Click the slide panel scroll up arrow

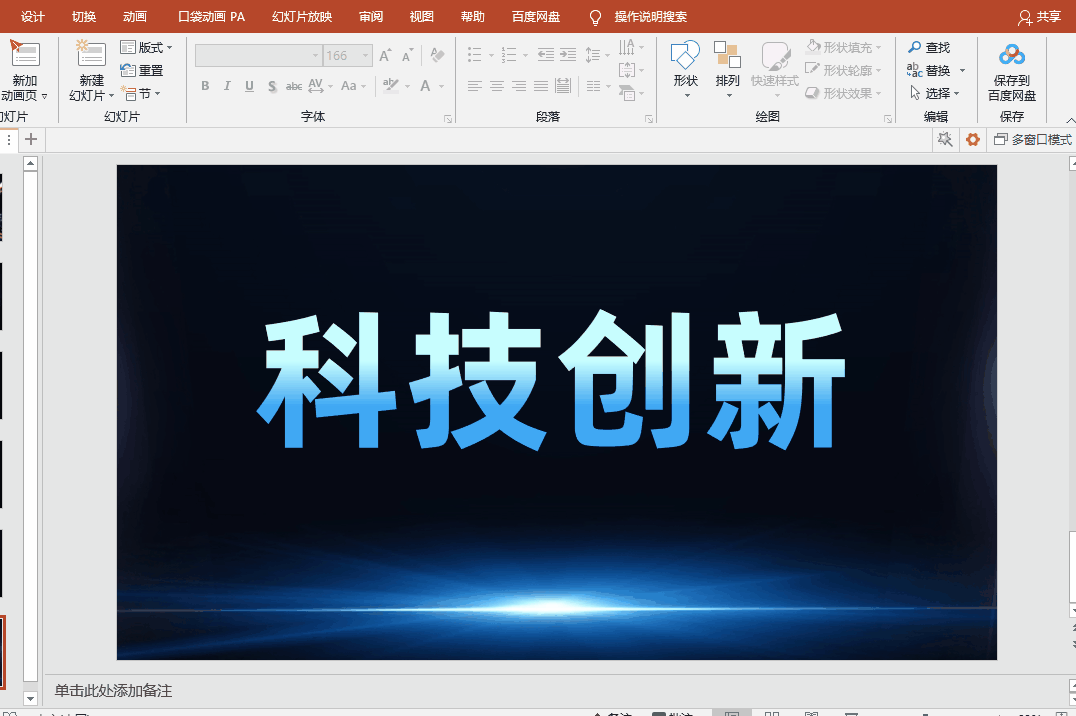(x=30, y=163)
